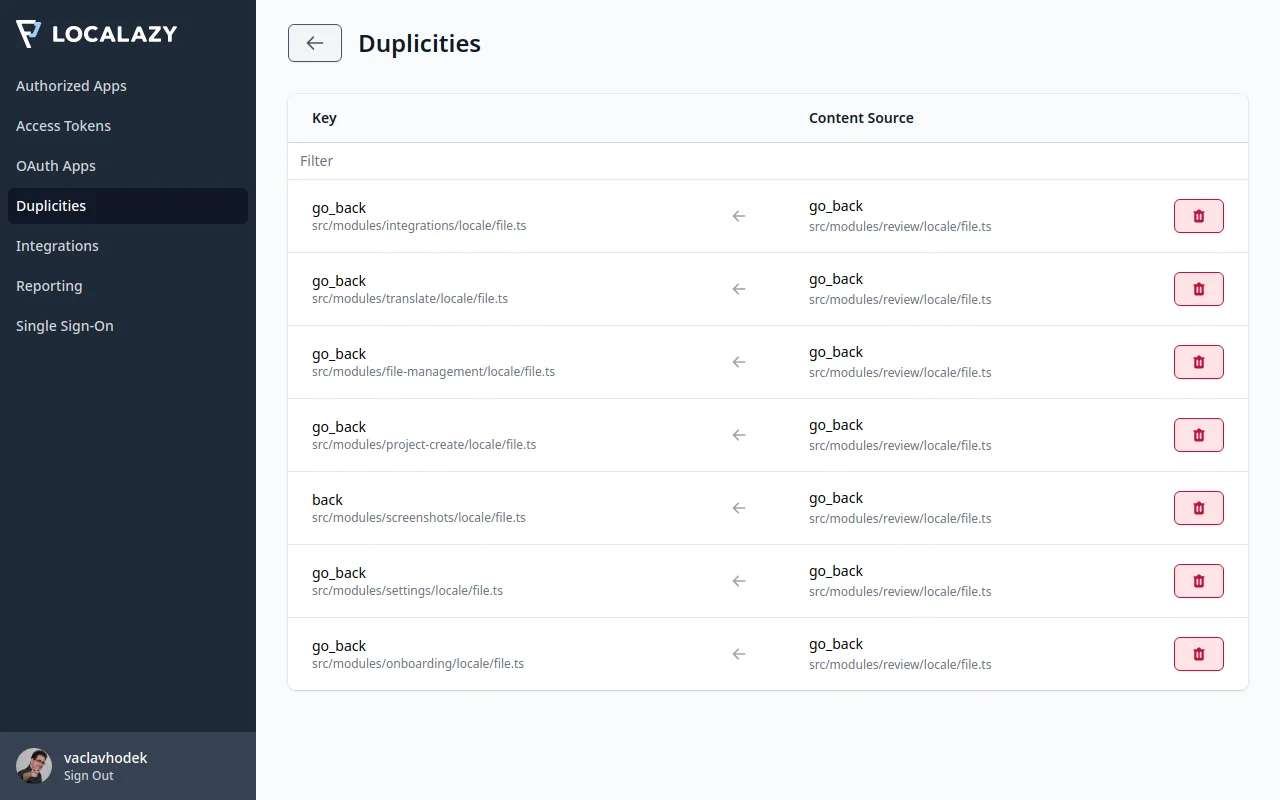Image resolution: width=1280 pixels, height=800 pixels.
Task: Delete the project-create duplicity entry
Action: click(1198, 435)
